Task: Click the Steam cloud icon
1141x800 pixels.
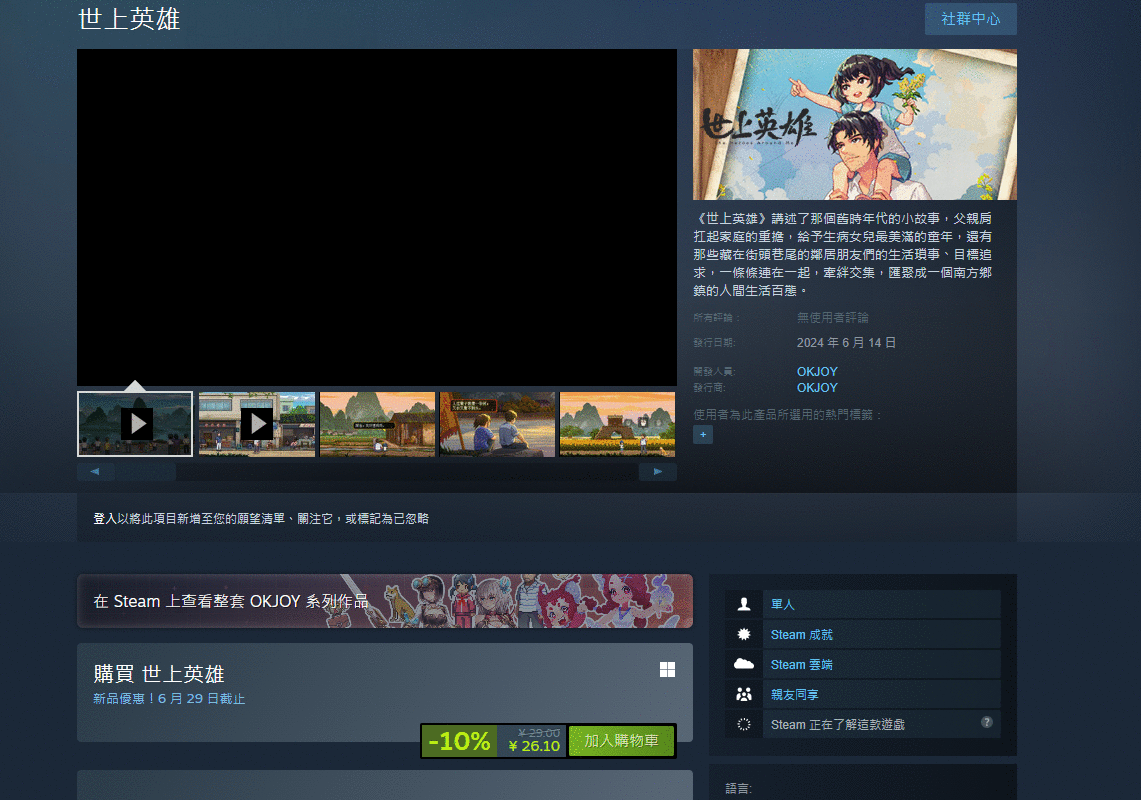Action: (x=743, y=664)
